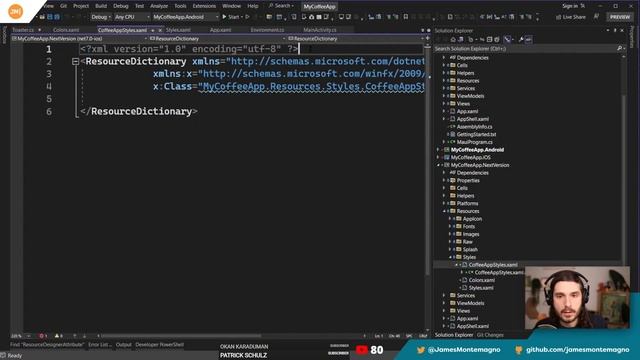
Task: Select Colors.xaml in the Styles folder tree
Action: coord(482,280)
